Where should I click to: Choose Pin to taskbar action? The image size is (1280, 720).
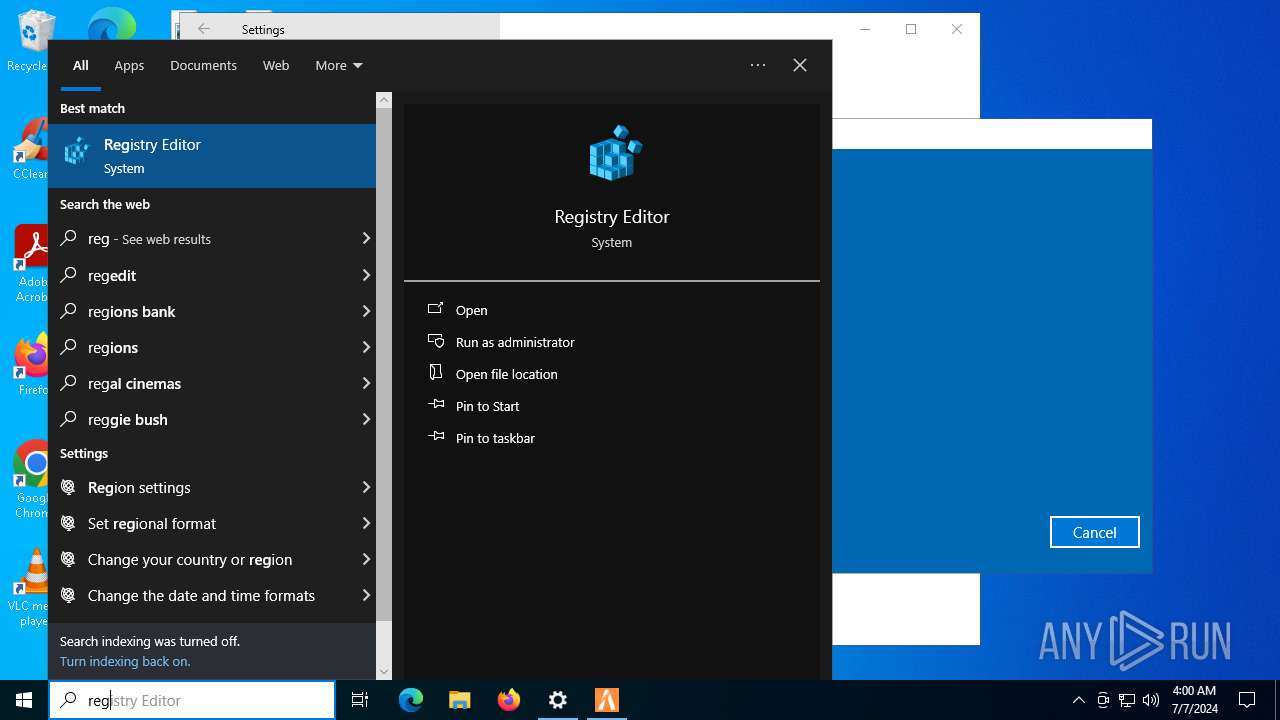[495, 438]
